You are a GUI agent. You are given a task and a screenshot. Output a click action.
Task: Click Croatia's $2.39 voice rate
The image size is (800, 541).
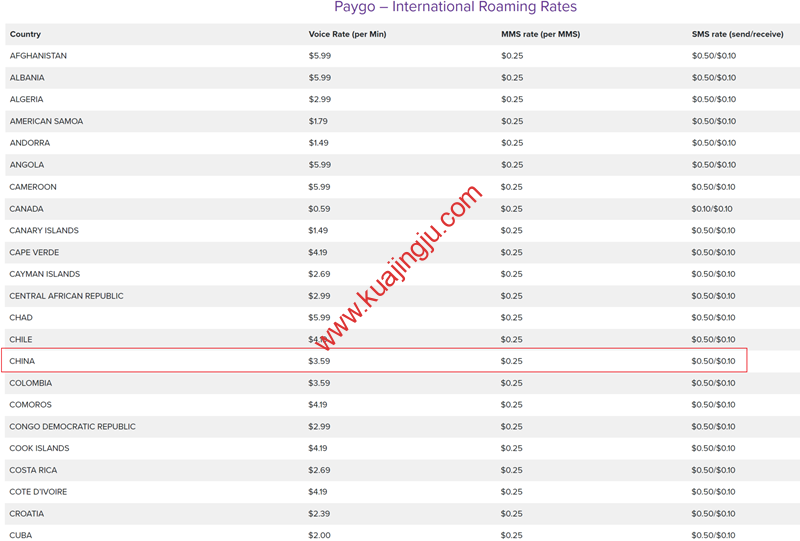click(319, 514)
